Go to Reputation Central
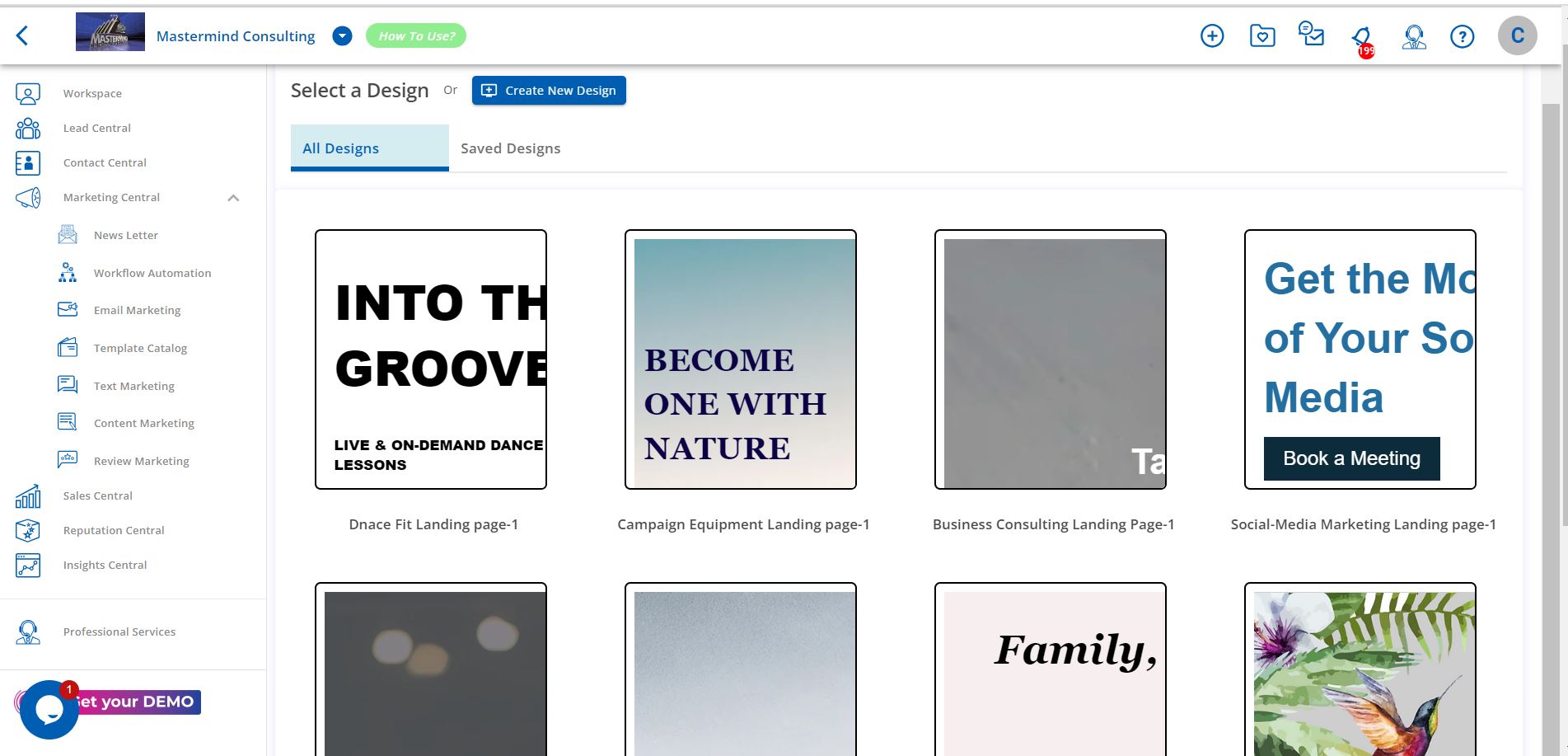This screenshot has height=756, width=1568. [x=114, y=530]
